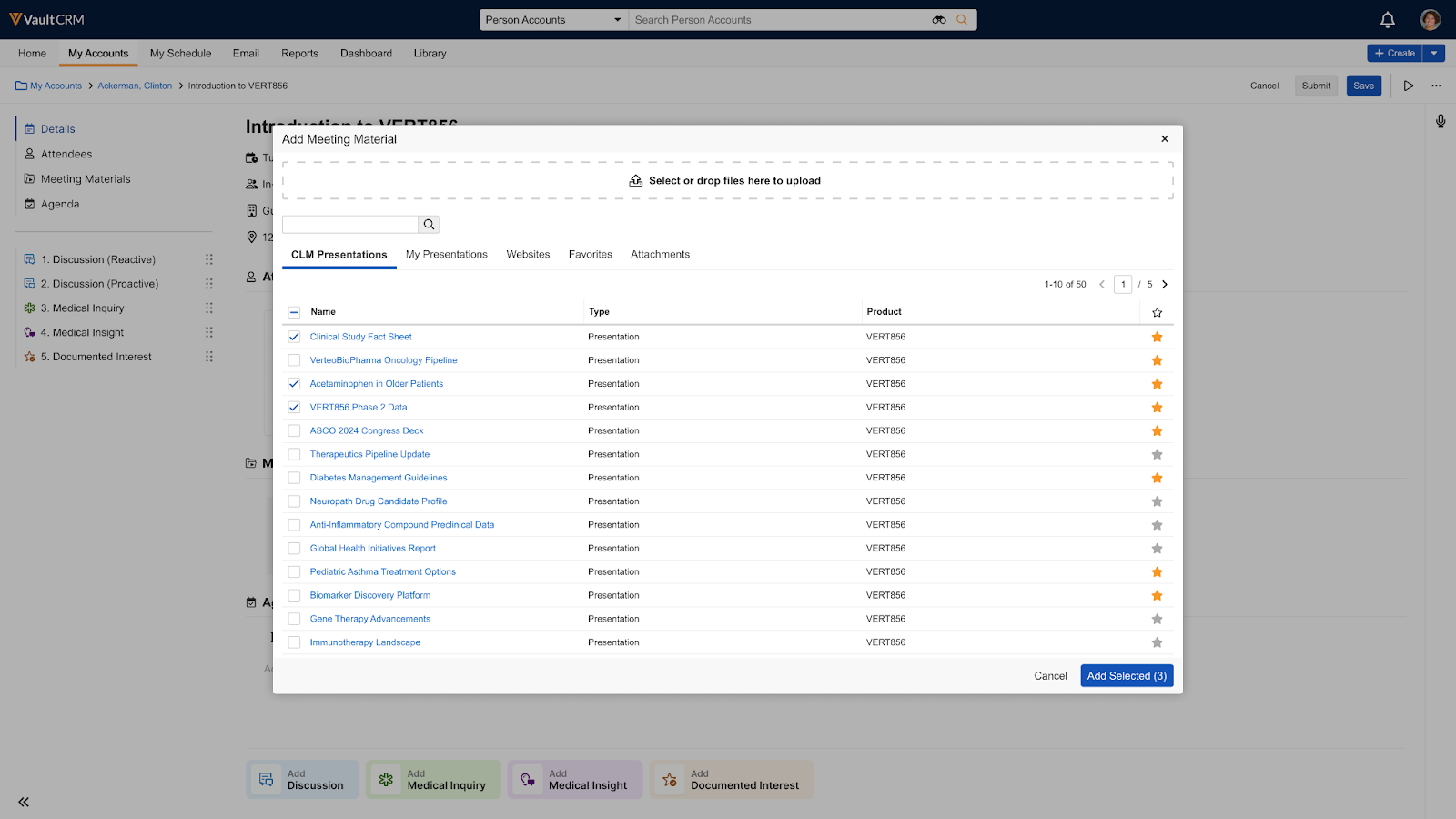
Task: Open the ASCO 2024 Congress Deck link
Action: (x=366, y=431)
